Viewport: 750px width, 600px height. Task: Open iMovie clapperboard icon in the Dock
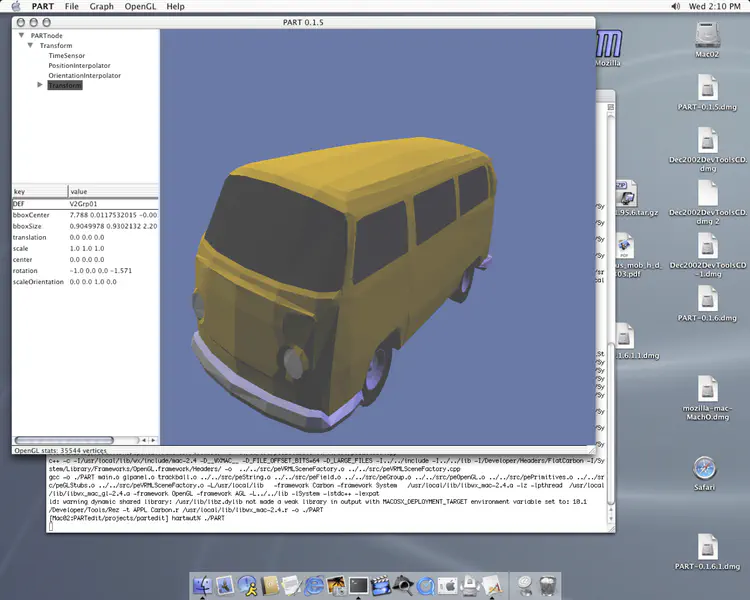[x=381, y=585]
